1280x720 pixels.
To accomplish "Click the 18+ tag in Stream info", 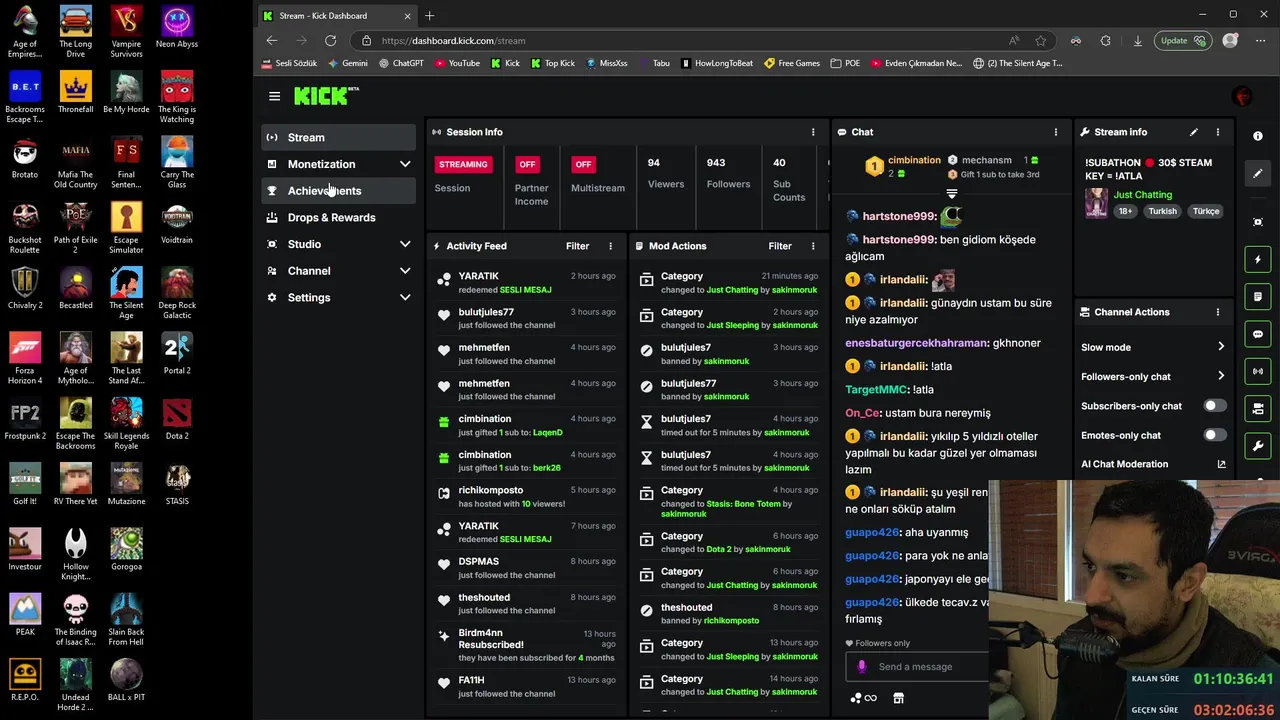I will pyautogui.click(x=1125, y=211).
